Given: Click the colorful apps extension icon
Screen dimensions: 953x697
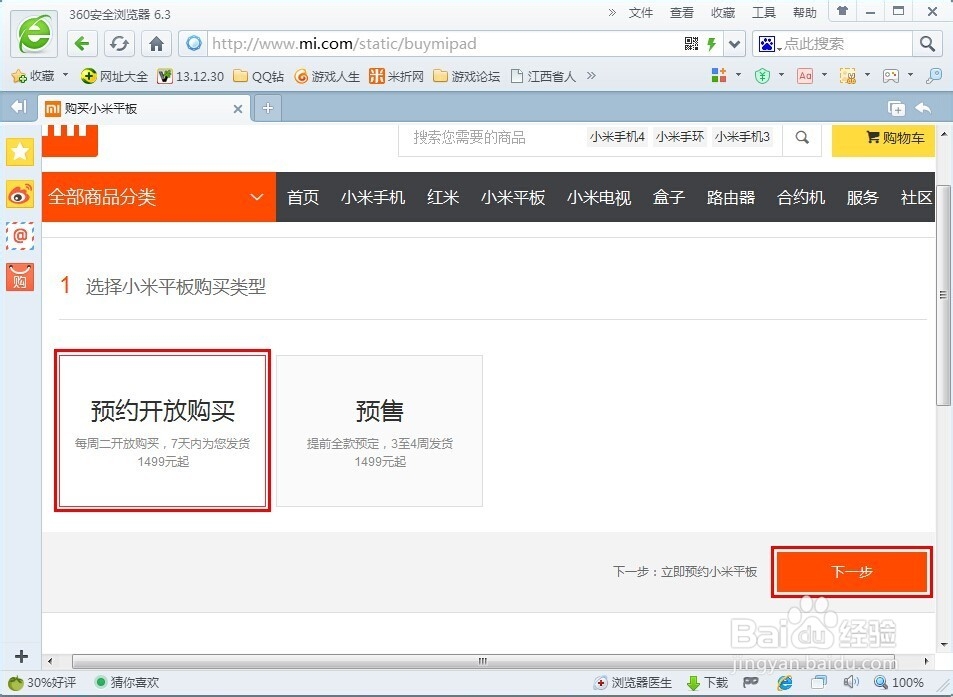Looking at the screenshot, I should (x=719, y=75).
